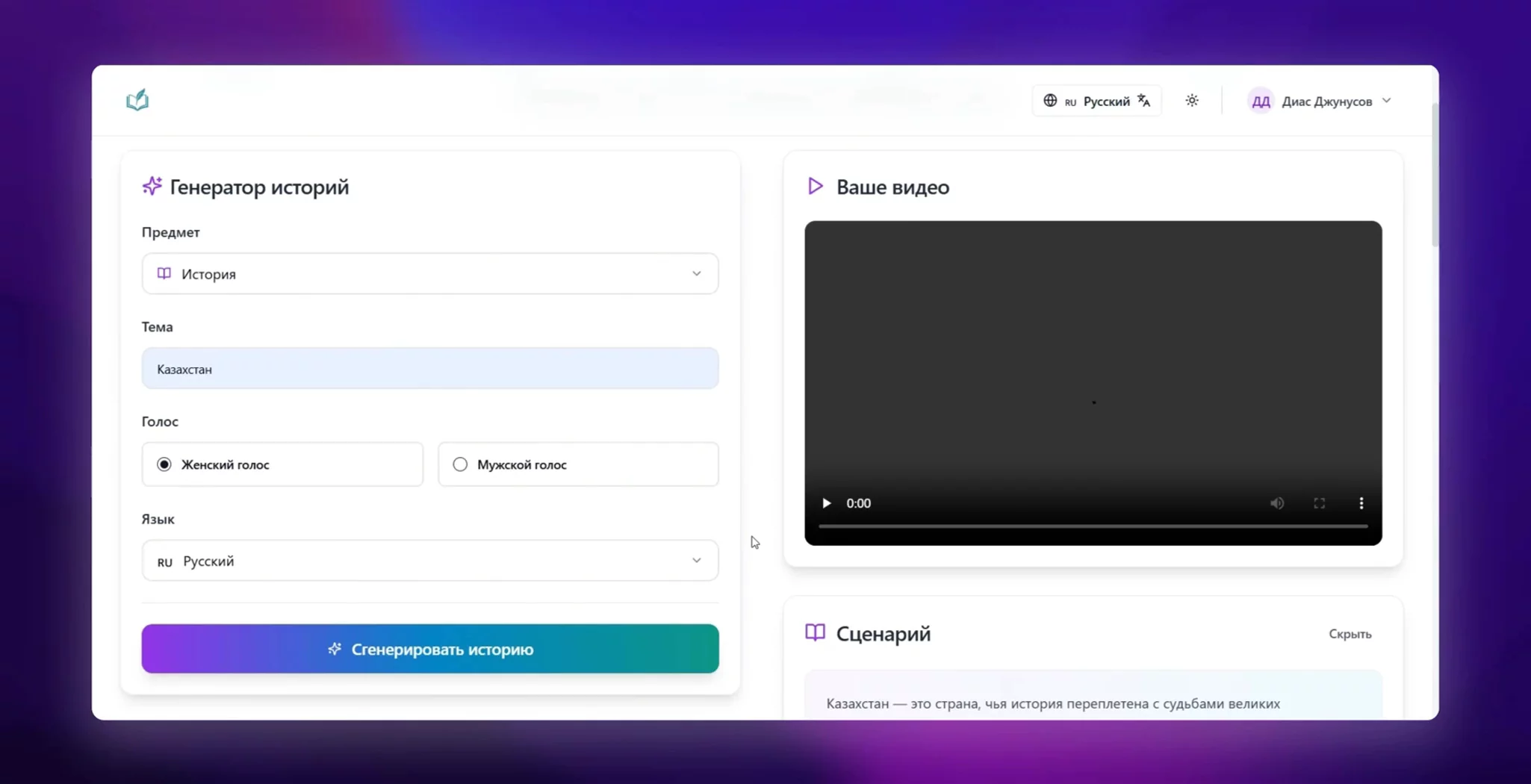Select the Мужской голос radio button
The image size is (1531, 784).
pyautogui.click(x=460, y=464)
